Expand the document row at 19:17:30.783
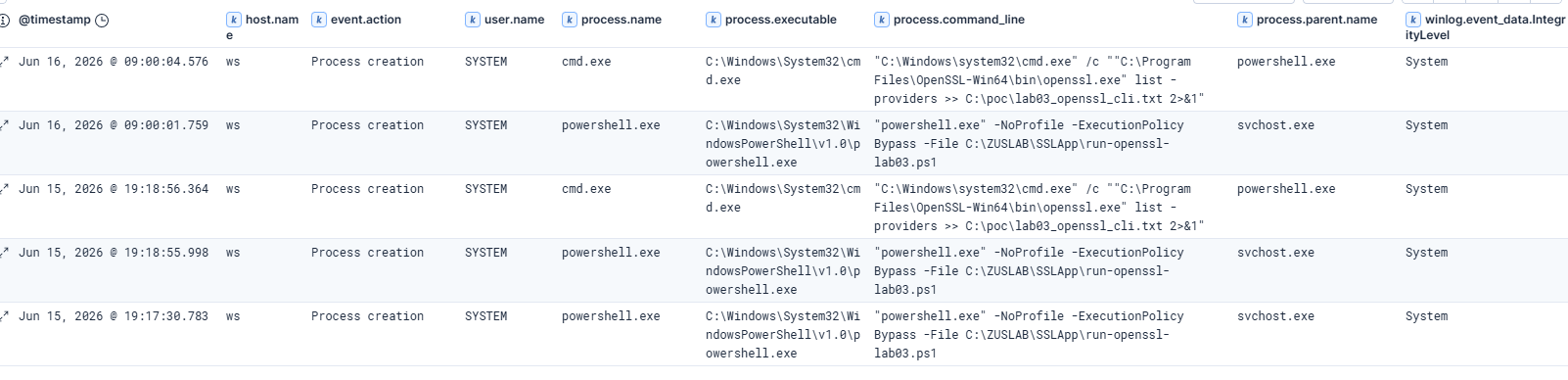The height and width of the screenshot is (380, 1568). [4, 316]
